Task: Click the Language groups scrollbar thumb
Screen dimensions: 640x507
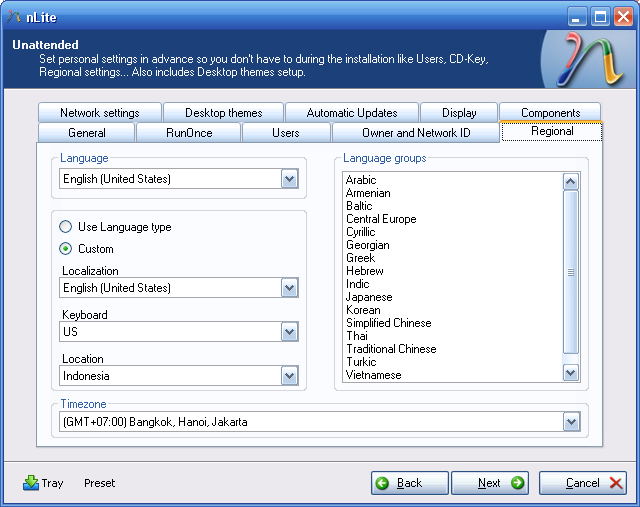Action: tap(571, 272)
